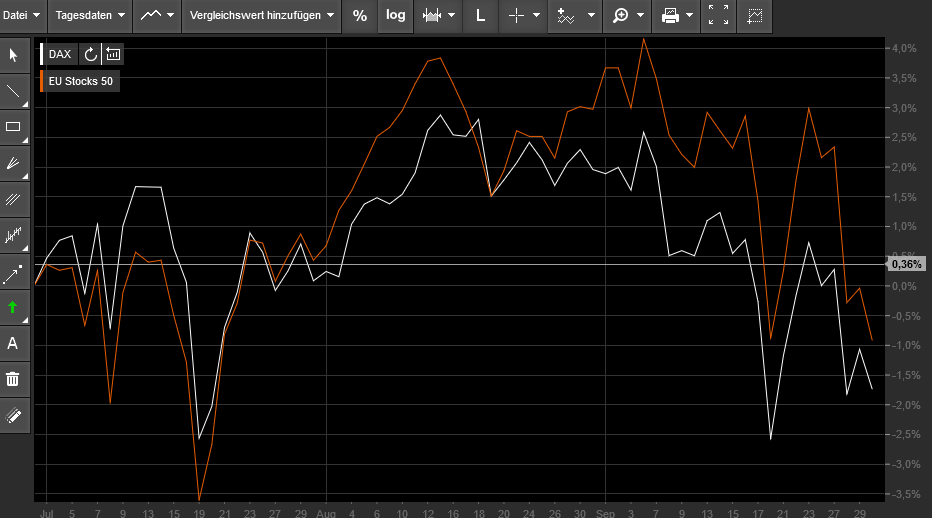The height and width of the screenshot is (518, 932).
Task: Pick the fan lines drawing tool
Action: pos(14,163)
